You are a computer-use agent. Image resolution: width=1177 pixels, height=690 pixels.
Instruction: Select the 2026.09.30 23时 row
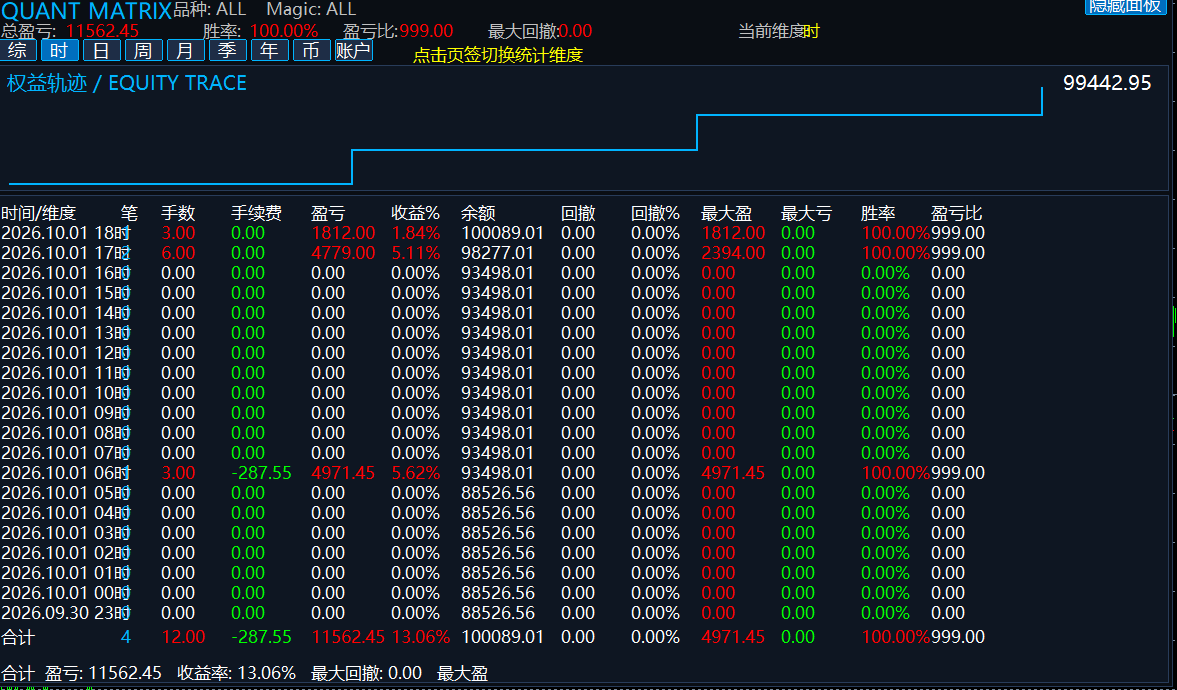click(493, 613)
